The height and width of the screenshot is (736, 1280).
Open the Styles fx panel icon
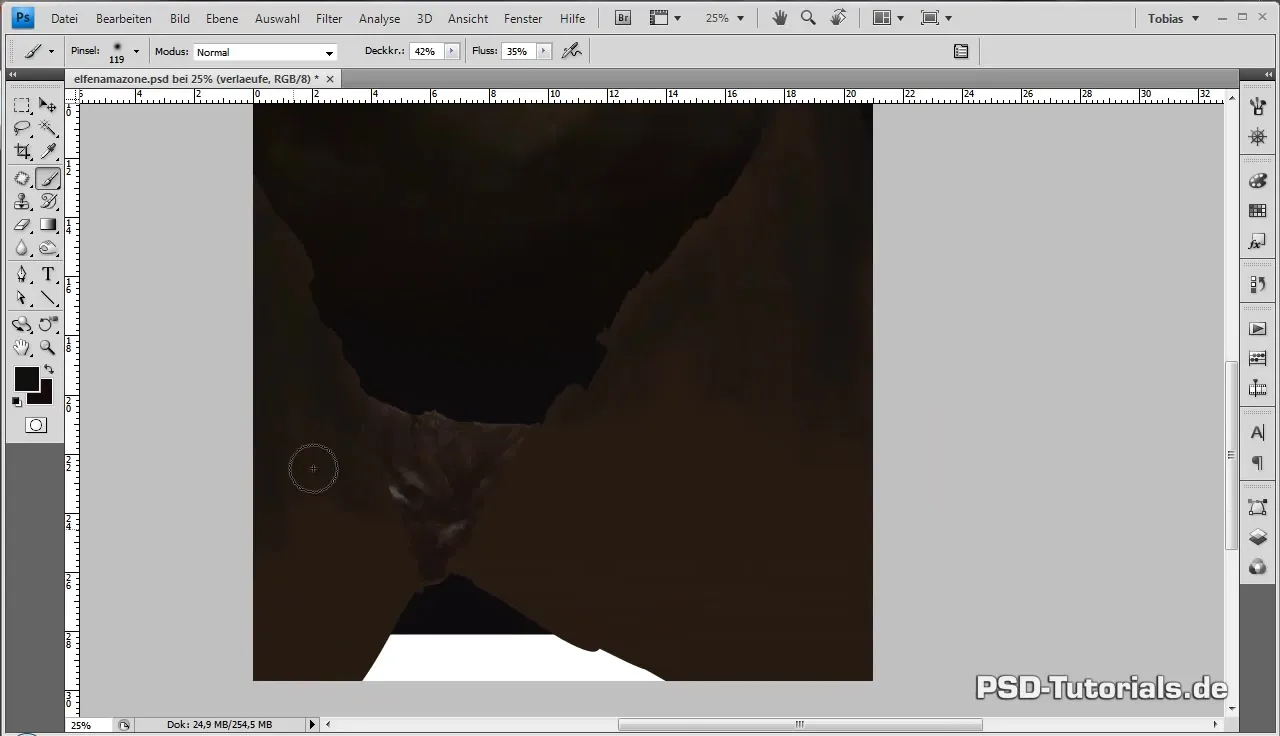[x=1258, y=243]
